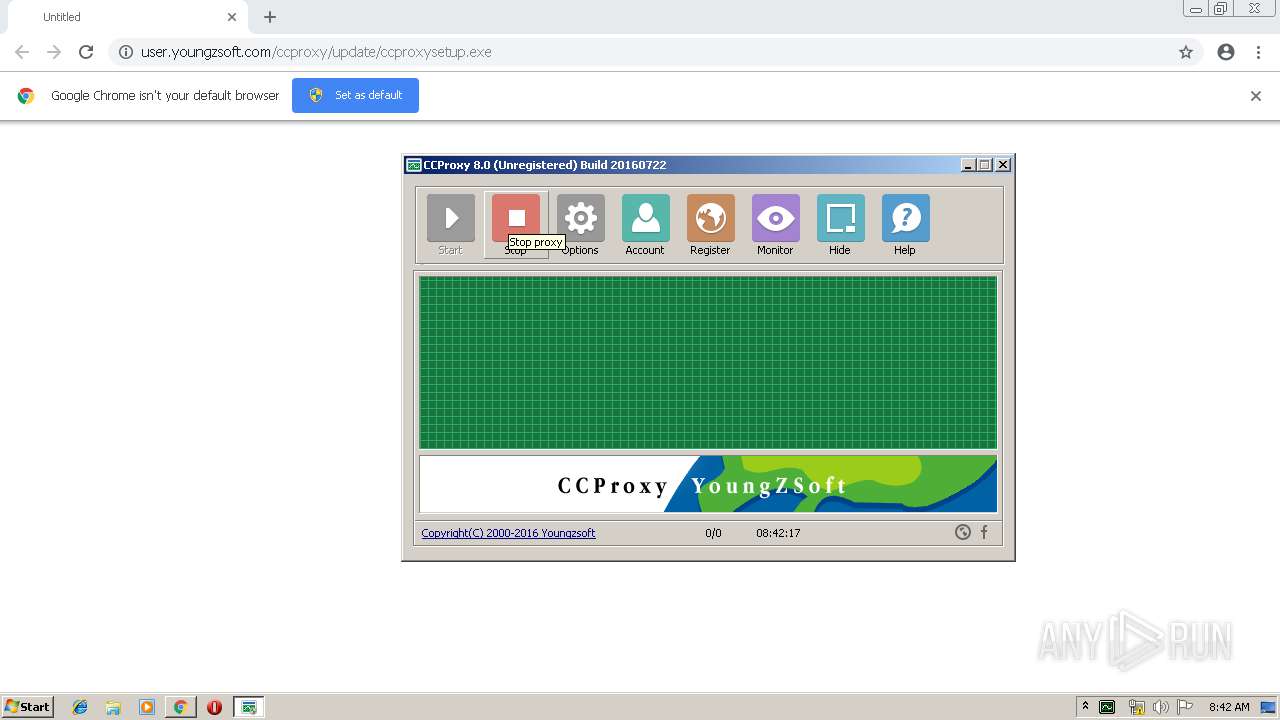Minimize the CCProxy window
Image resolution: width=1280 pixels, height=720 pixels.
(968, 165)
